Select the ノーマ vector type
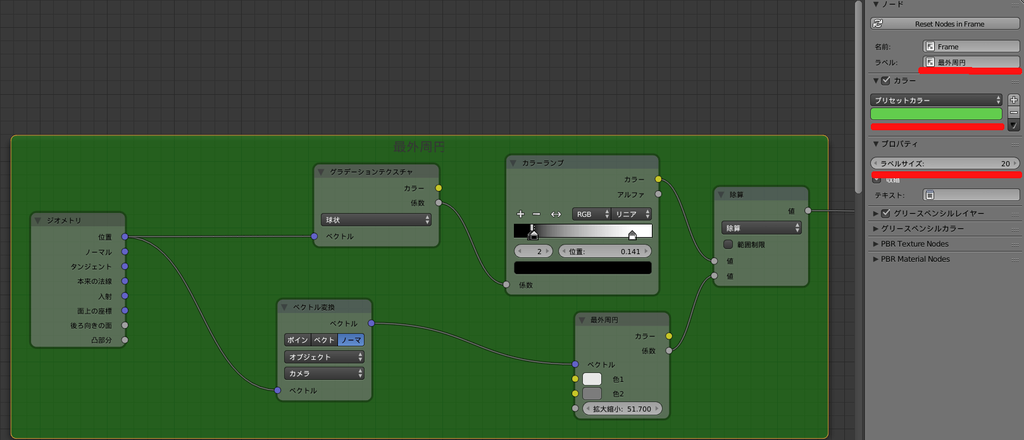Image resolution: width=1024 pixels, height=440 pixels. click(x=351, y=340)
